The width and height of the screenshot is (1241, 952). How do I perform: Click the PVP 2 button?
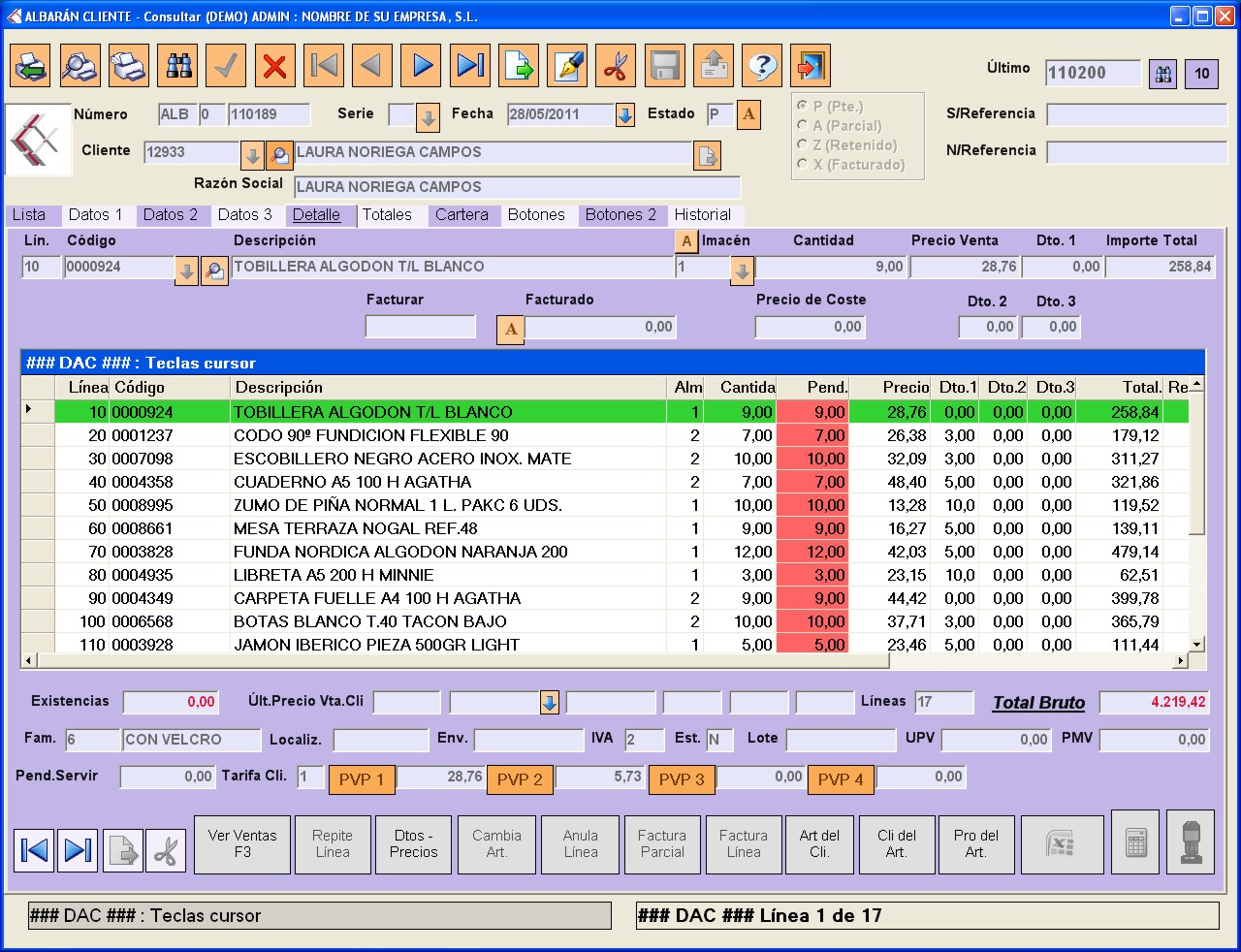coord(521,779)
